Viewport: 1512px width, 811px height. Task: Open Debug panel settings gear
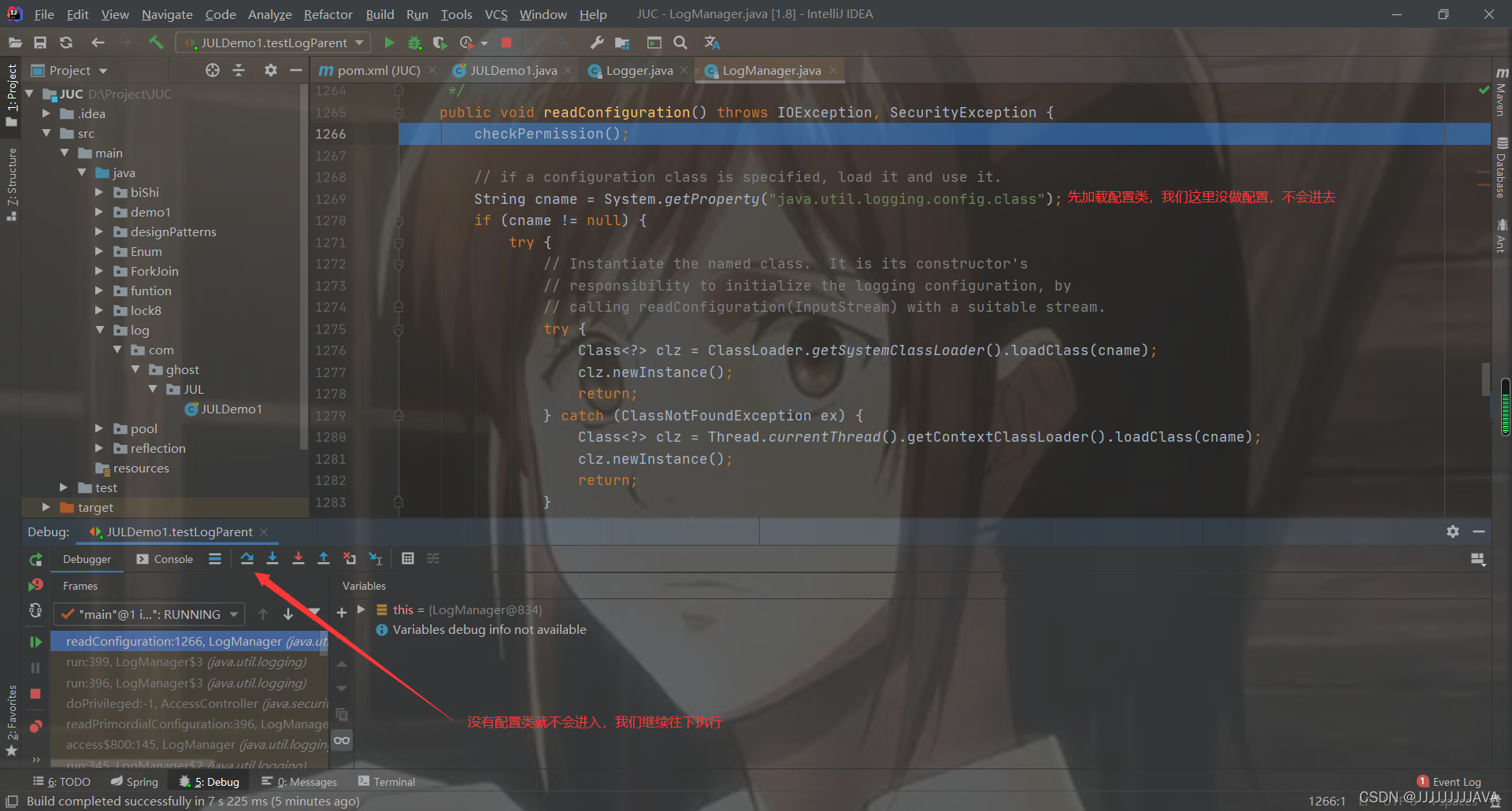(1453, 531)
